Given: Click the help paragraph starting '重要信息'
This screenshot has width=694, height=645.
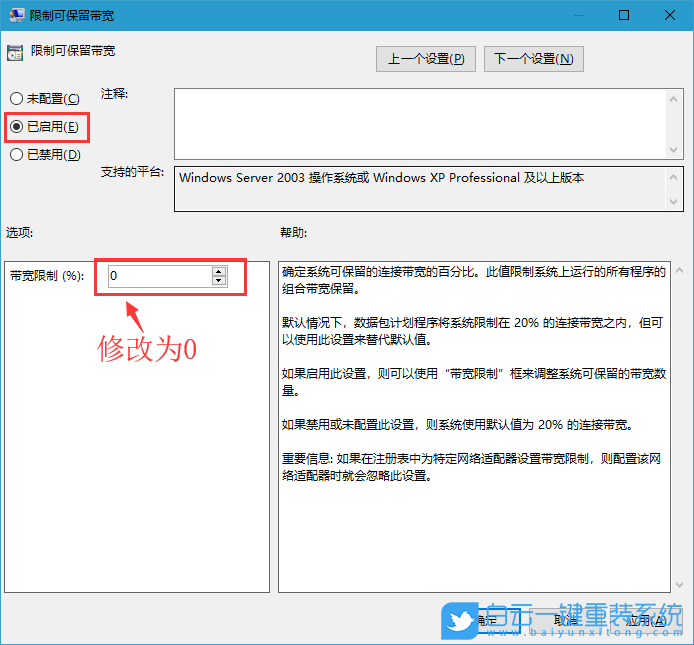Looking at the screenshot, I should (x=471, y=467).
